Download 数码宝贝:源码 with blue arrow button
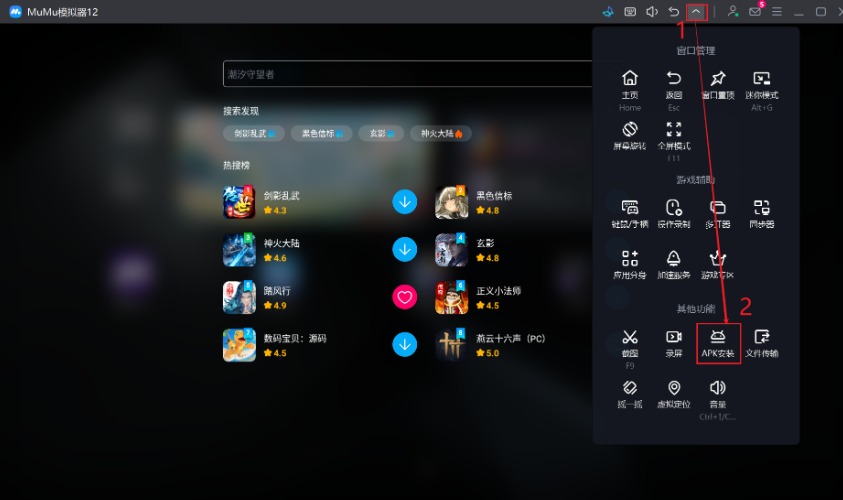 coord(404,345)
